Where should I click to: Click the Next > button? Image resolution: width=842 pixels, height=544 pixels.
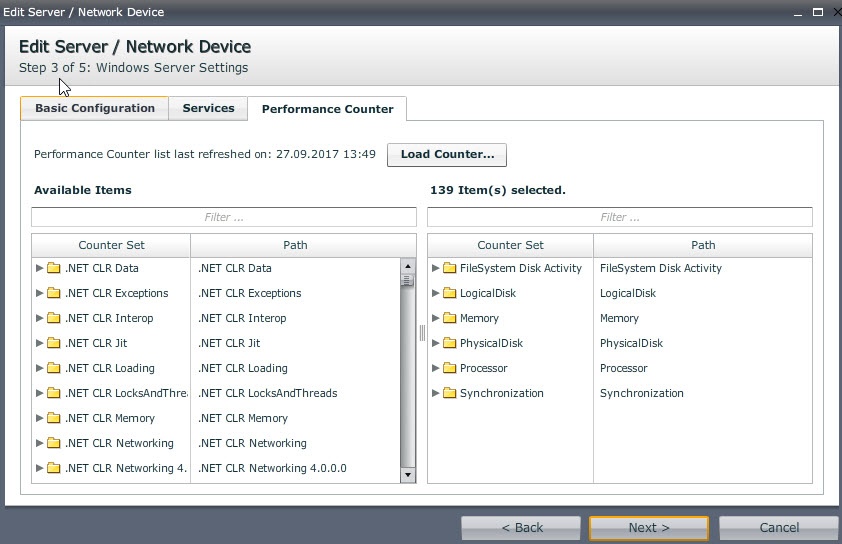(648, 527)
